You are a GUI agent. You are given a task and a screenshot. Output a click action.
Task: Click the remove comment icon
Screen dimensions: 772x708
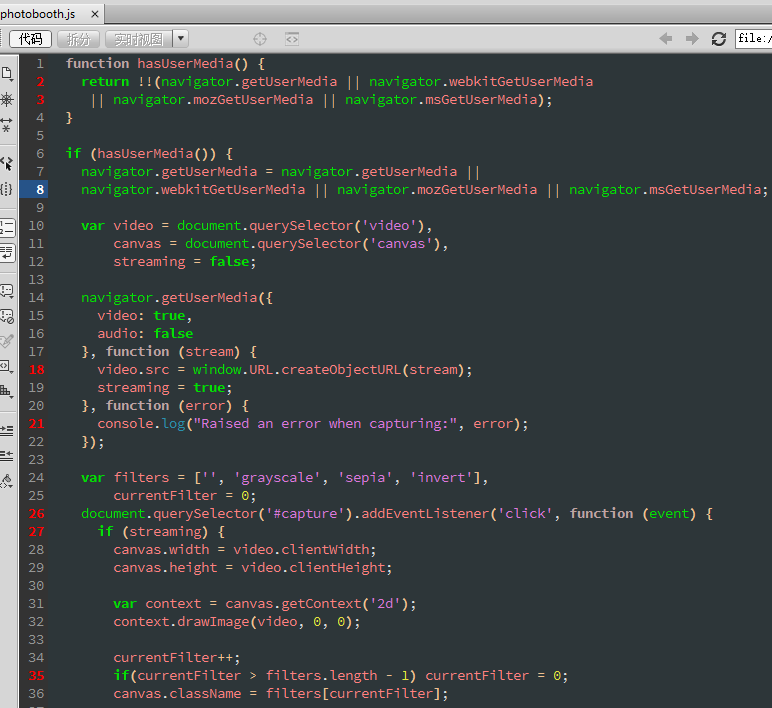tap(7, 316)
